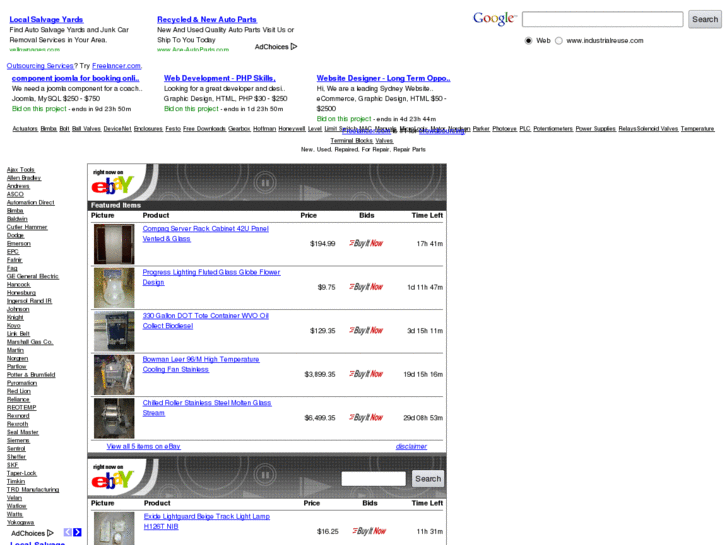Screen dimensions: 727x545
Task: Click Compaq Server Rack Cabinet 42U link
Action: click(205, 233)
